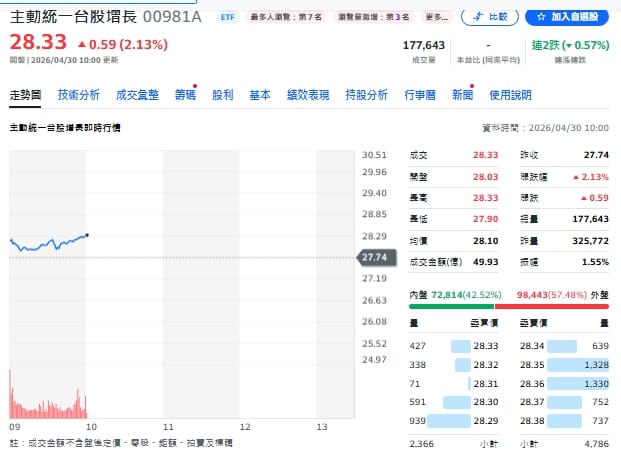Screen dimensions: 621x463
Task: Open the 績效表現 tab
Action: 307,95
